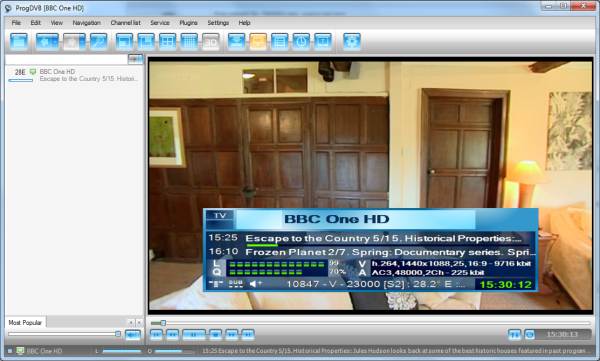The height and width of the screenshot is (361, 600).
Task: Click the grid mosaic view toolbar icon
Action: [x=189, y=41]
